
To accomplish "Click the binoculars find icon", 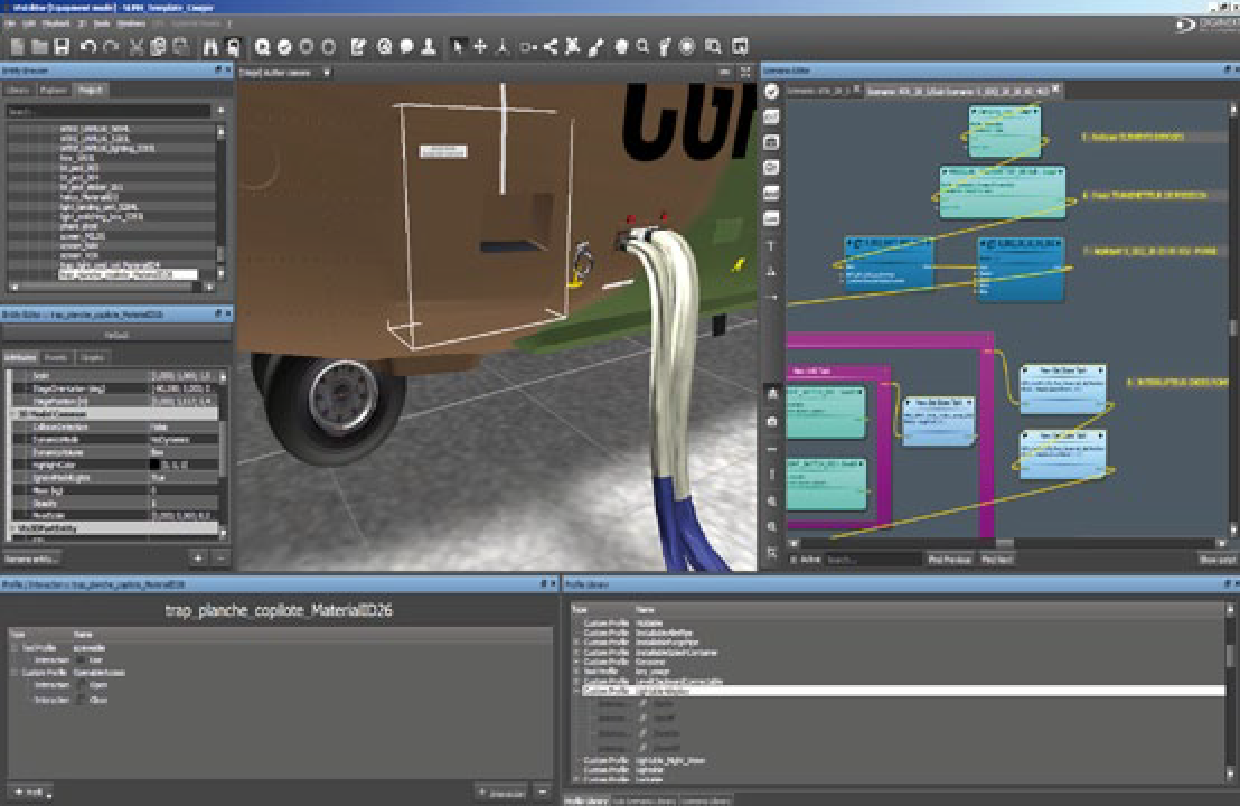I will pos(211,47).
